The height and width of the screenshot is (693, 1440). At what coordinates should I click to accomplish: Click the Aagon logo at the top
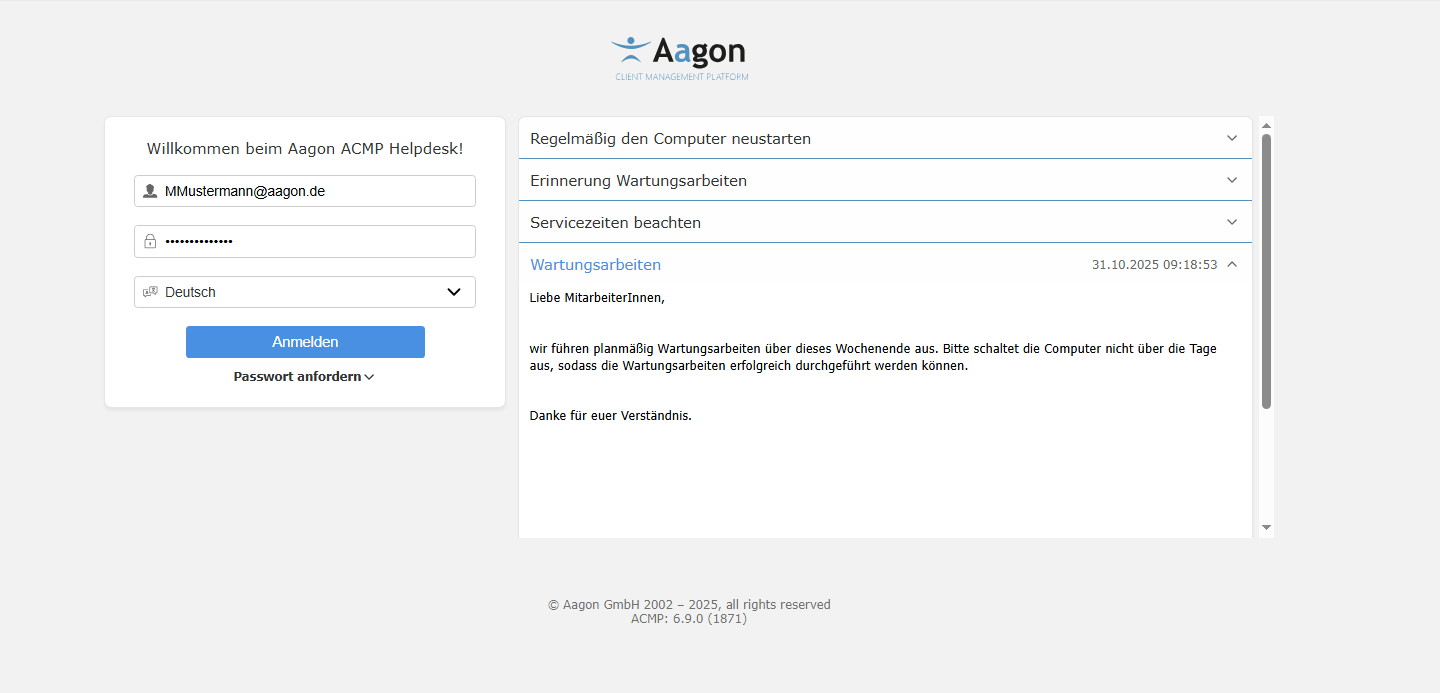pos(679,50)
